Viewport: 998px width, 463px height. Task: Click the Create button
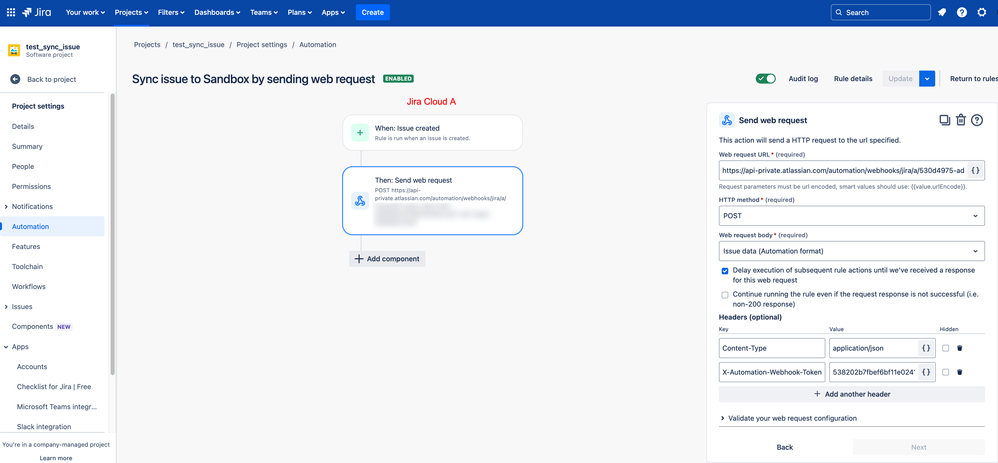pyautogui.click(x=372, y=12)
